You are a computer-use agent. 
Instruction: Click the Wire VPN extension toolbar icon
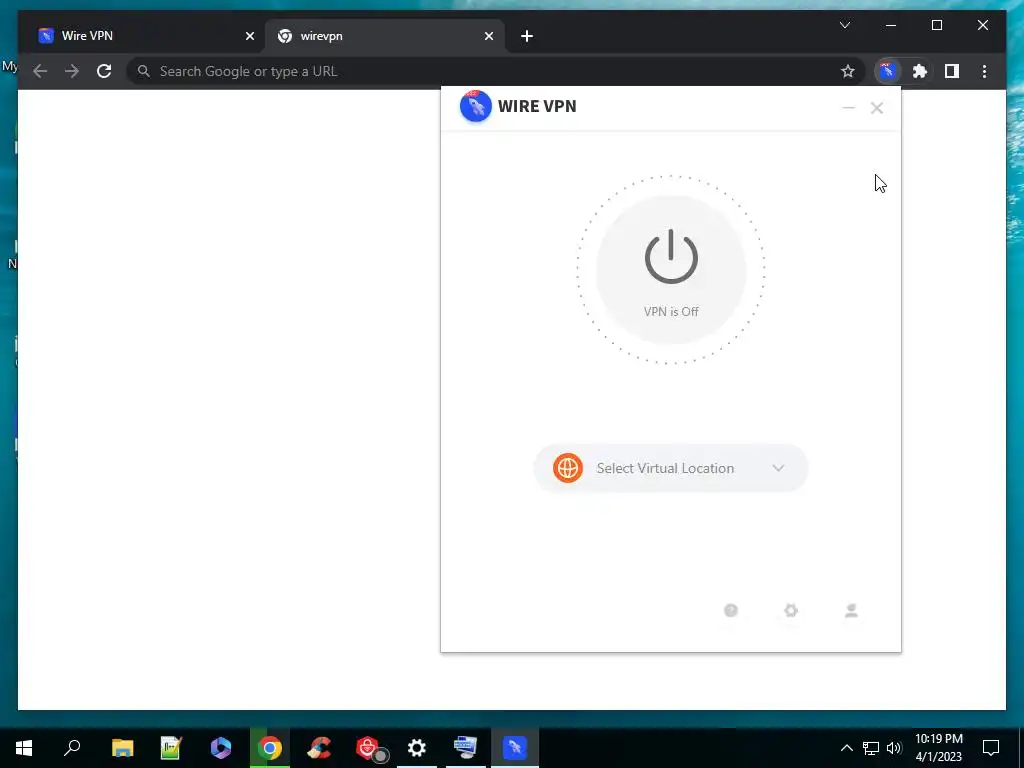[x=887, y=71]
